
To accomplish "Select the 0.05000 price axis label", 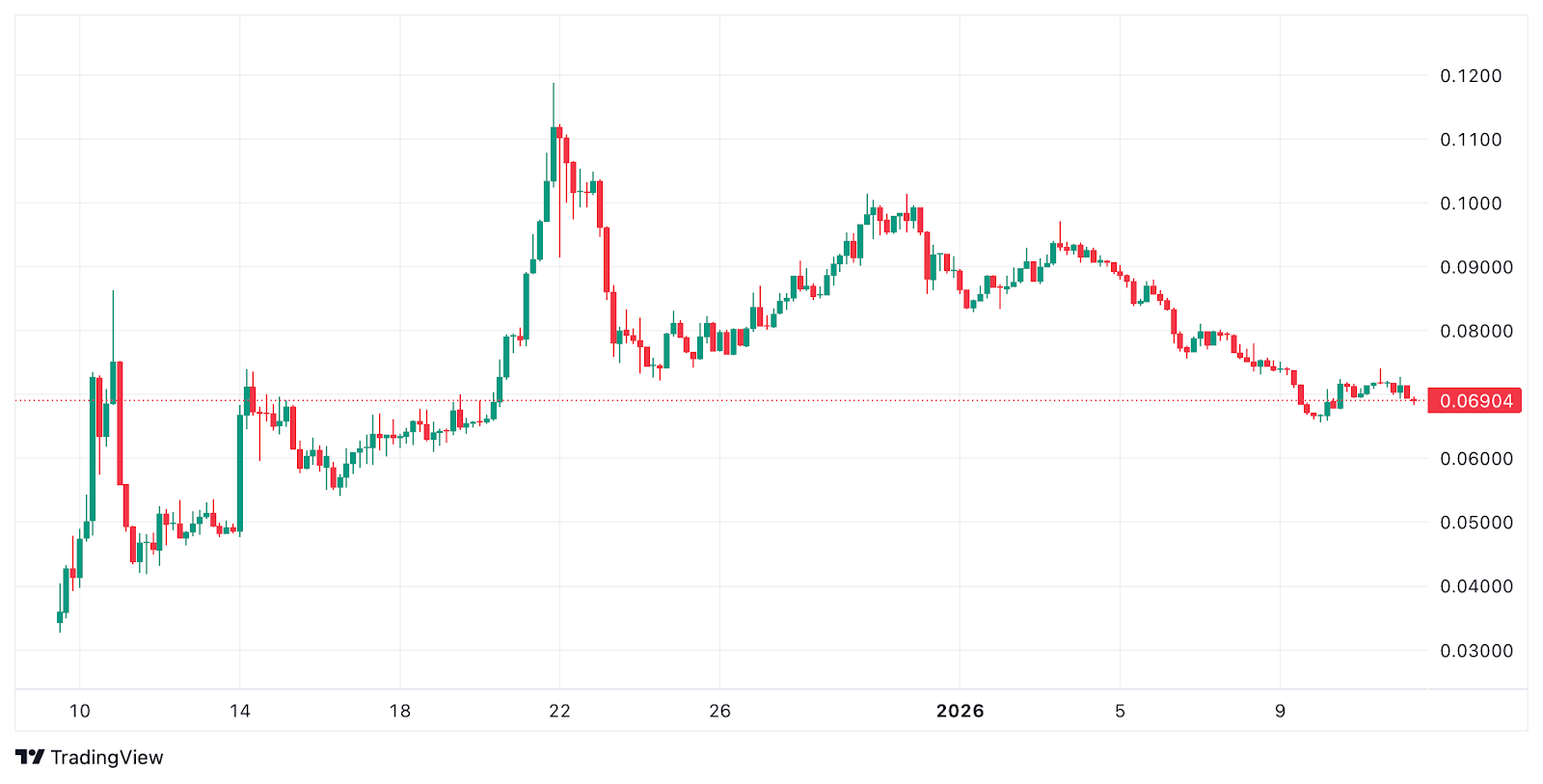I will (1475, 523).
